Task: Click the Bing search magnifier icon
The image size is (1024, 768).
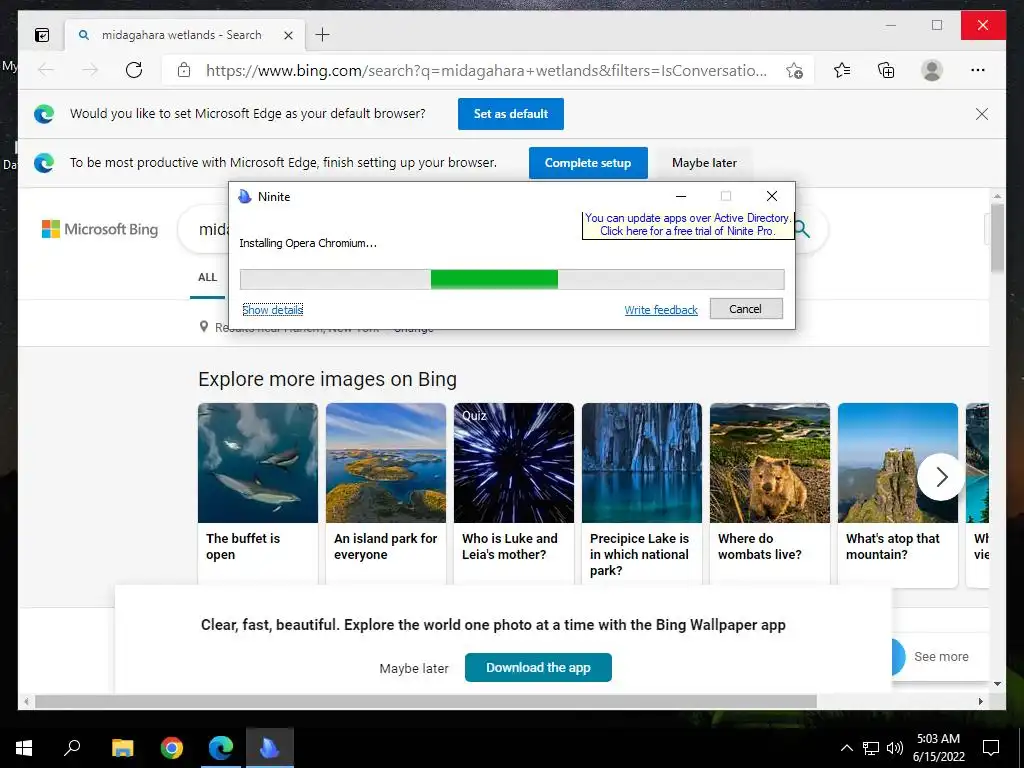Action: pyautogui.click(x=802, y=230)
